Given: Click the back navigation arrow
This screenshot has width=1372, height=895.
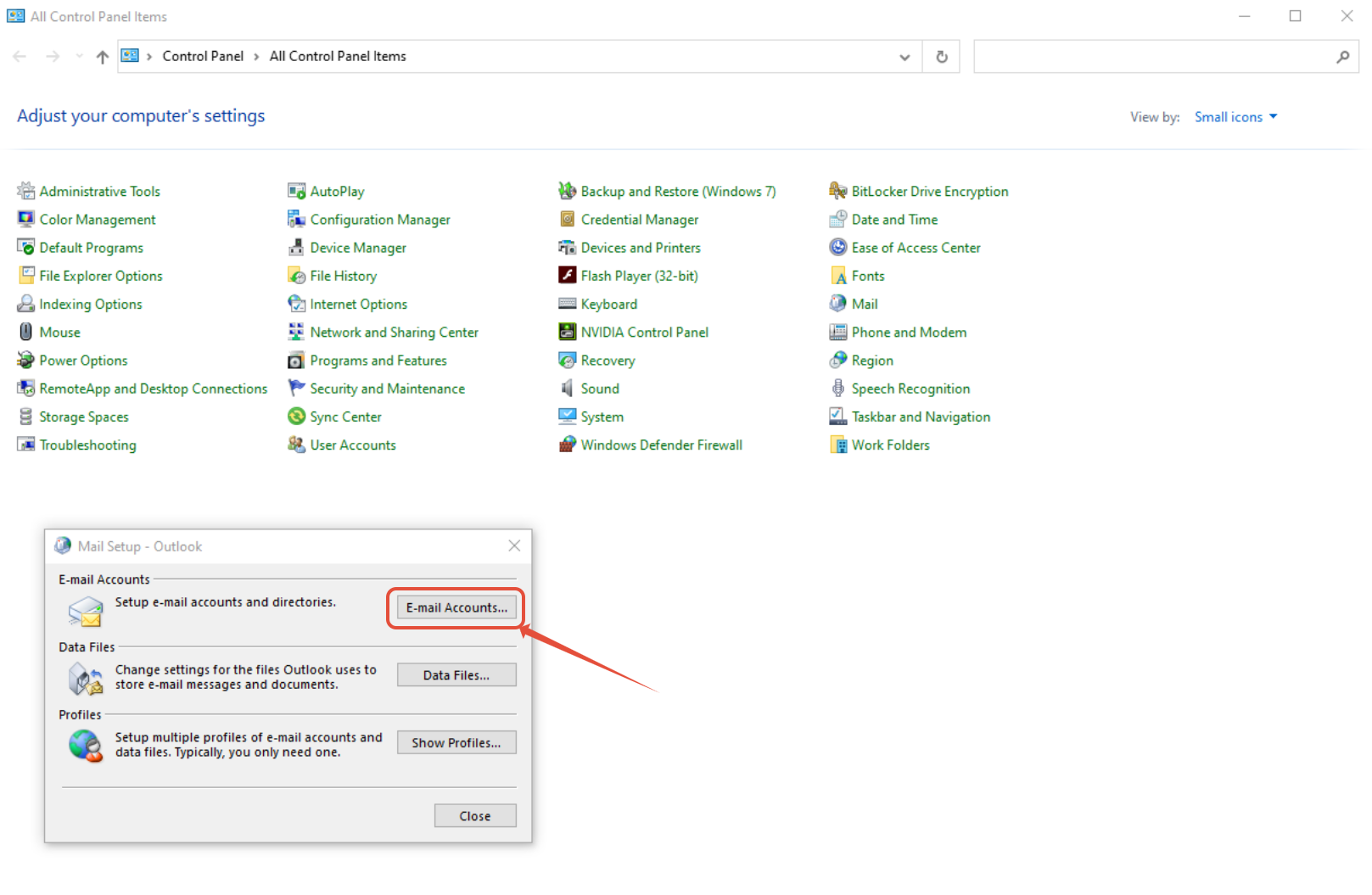Looking at the screenshot, I should (x=20, y=57).
